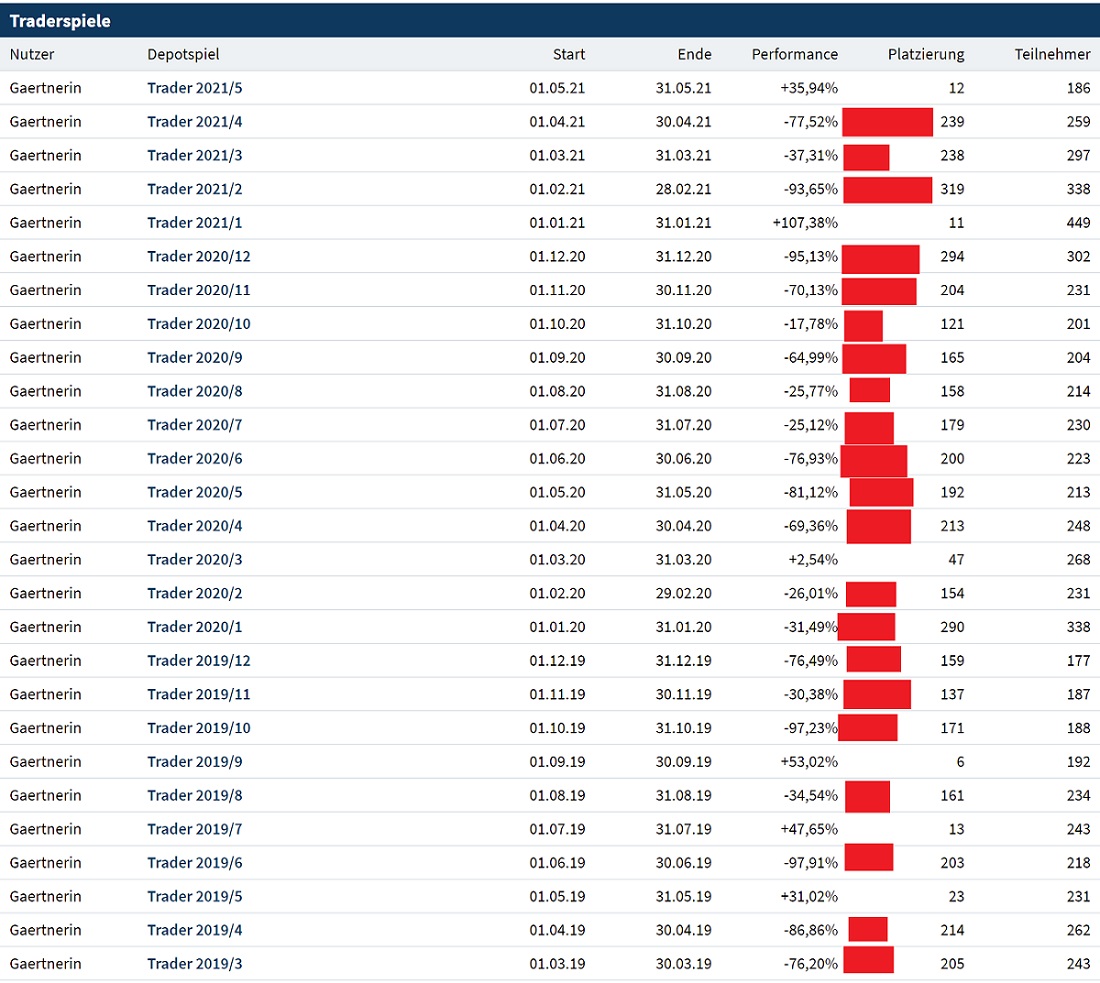Sort the table by Performance column
Image resolution: width=1100 pixels, height=983 pixels.
click(x=794, y=54)
